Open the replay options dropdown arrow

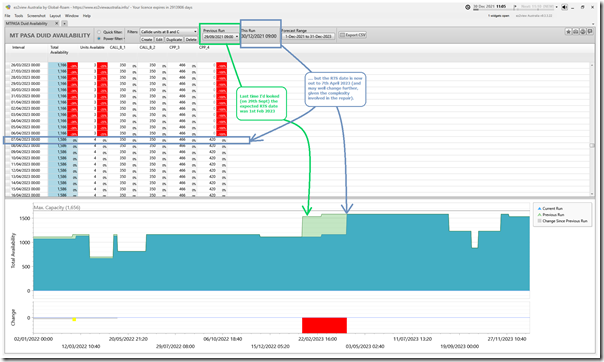pyautogui.click(x=556, y=7)
